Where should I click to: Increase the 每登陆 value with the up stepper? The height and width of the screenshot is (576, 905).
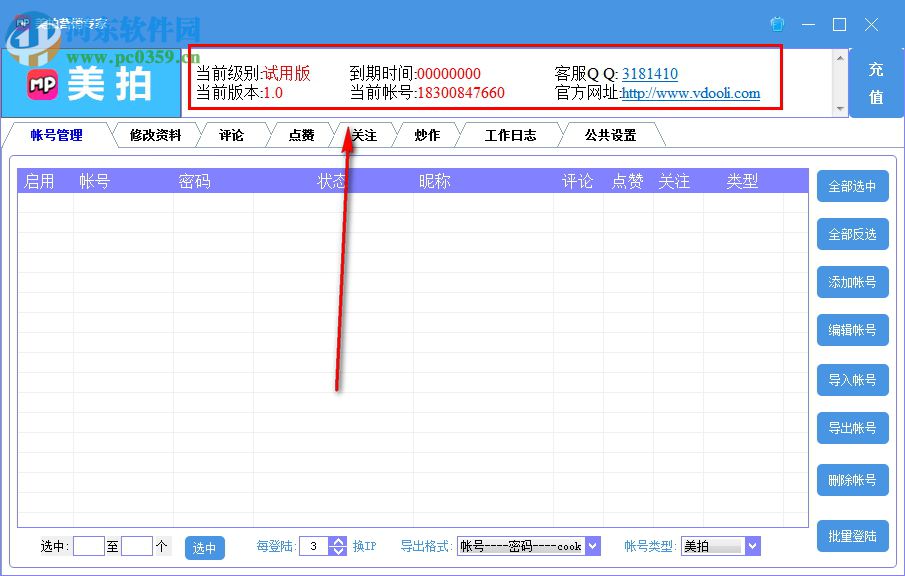[337, 541]
